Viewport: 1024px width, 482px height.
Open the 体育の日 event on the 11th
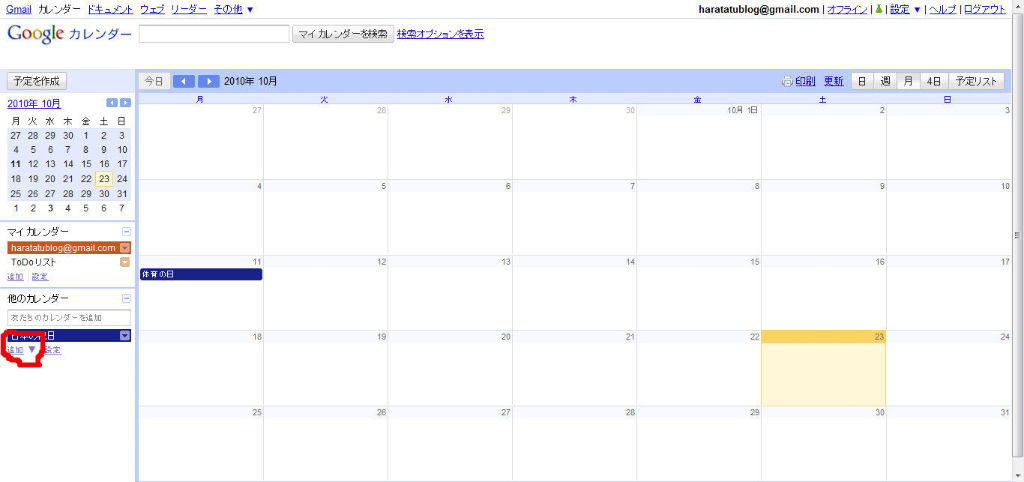201,274
